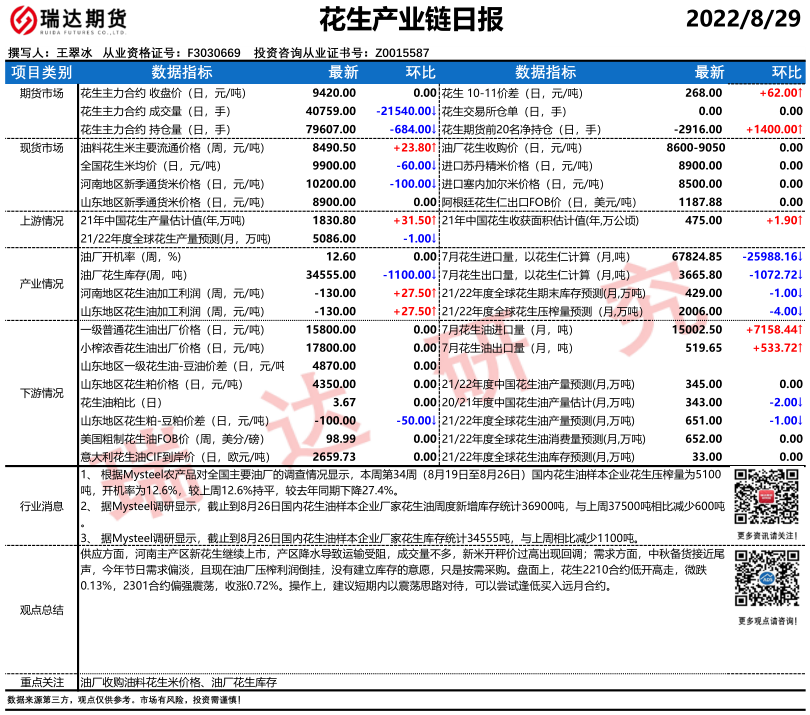Click the 重点关注 row label
This screenshot has width=810, height=715.
coord(41,681)
